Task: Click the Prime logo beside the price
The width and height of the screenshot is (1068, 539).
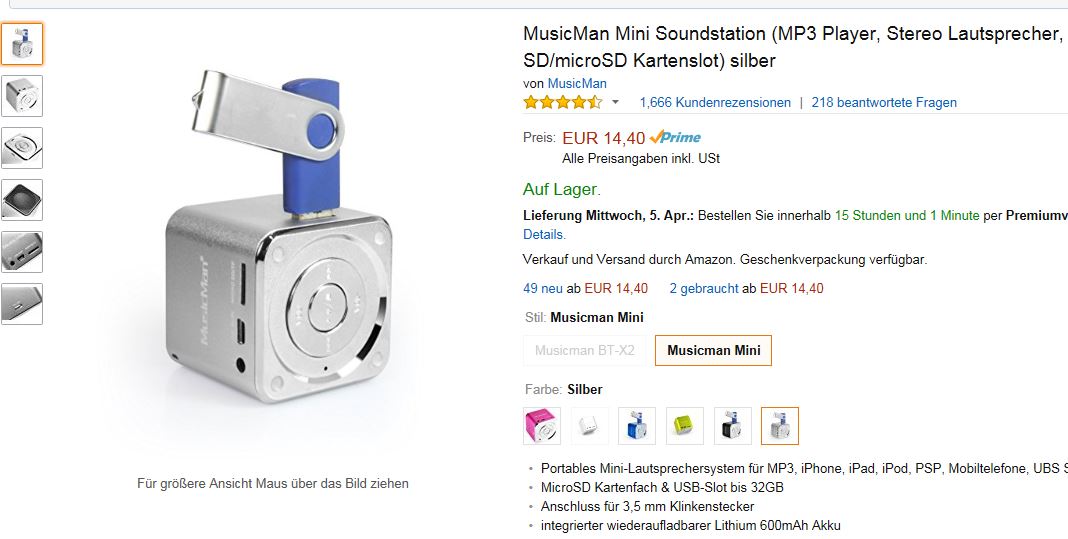Action: click(675, 138)
